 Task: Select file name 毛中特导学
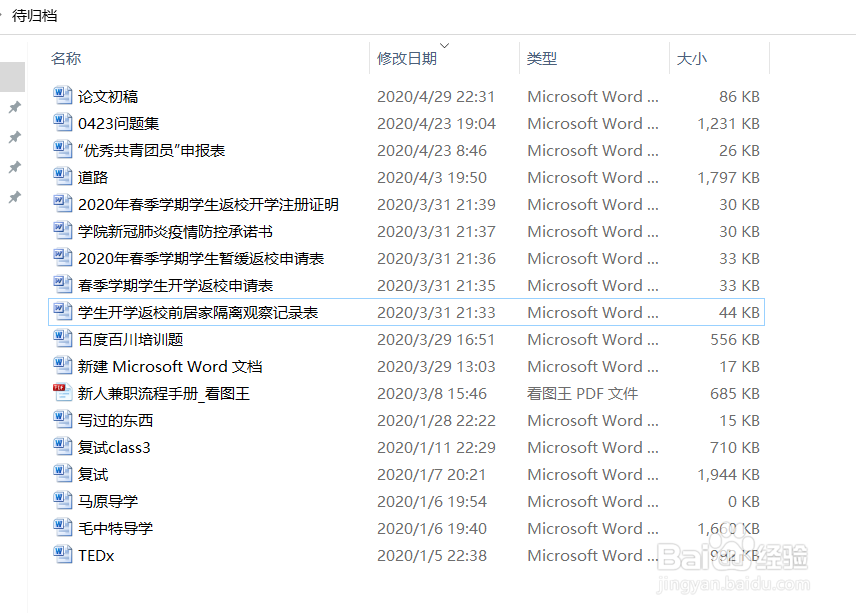115,529
